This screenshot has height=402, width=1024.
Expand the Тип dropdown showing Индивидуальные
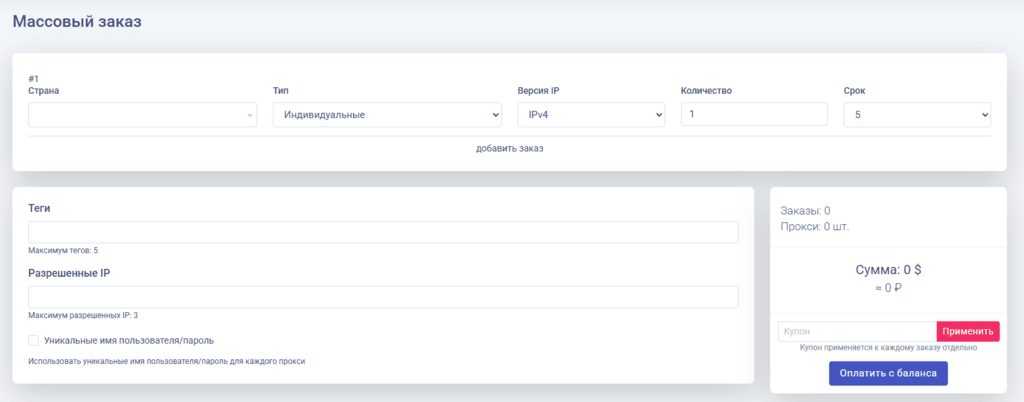386,115
